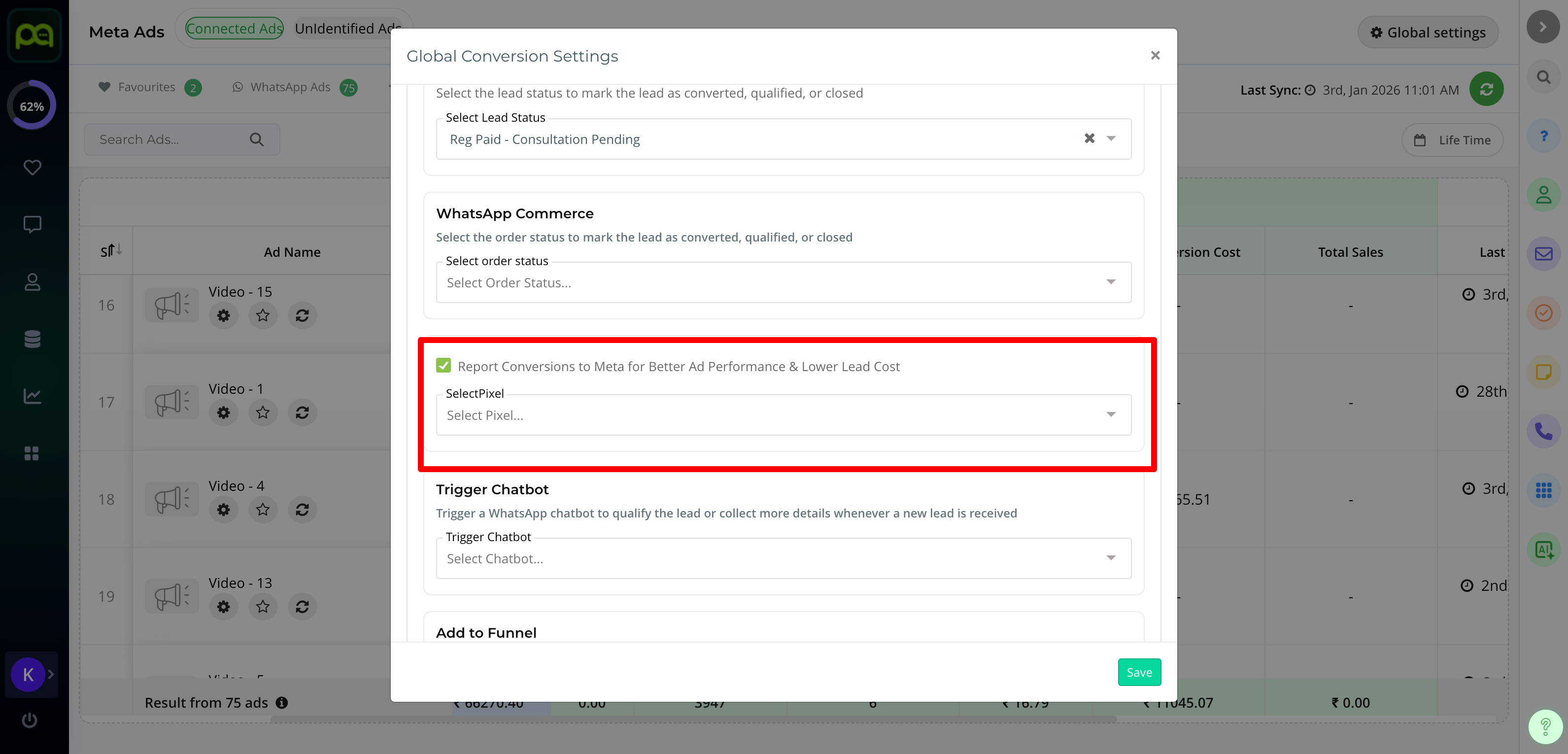Mark Video - 1 as favourite with star
The height and width of the screenshot is (754, 1568).
(262, 412)
